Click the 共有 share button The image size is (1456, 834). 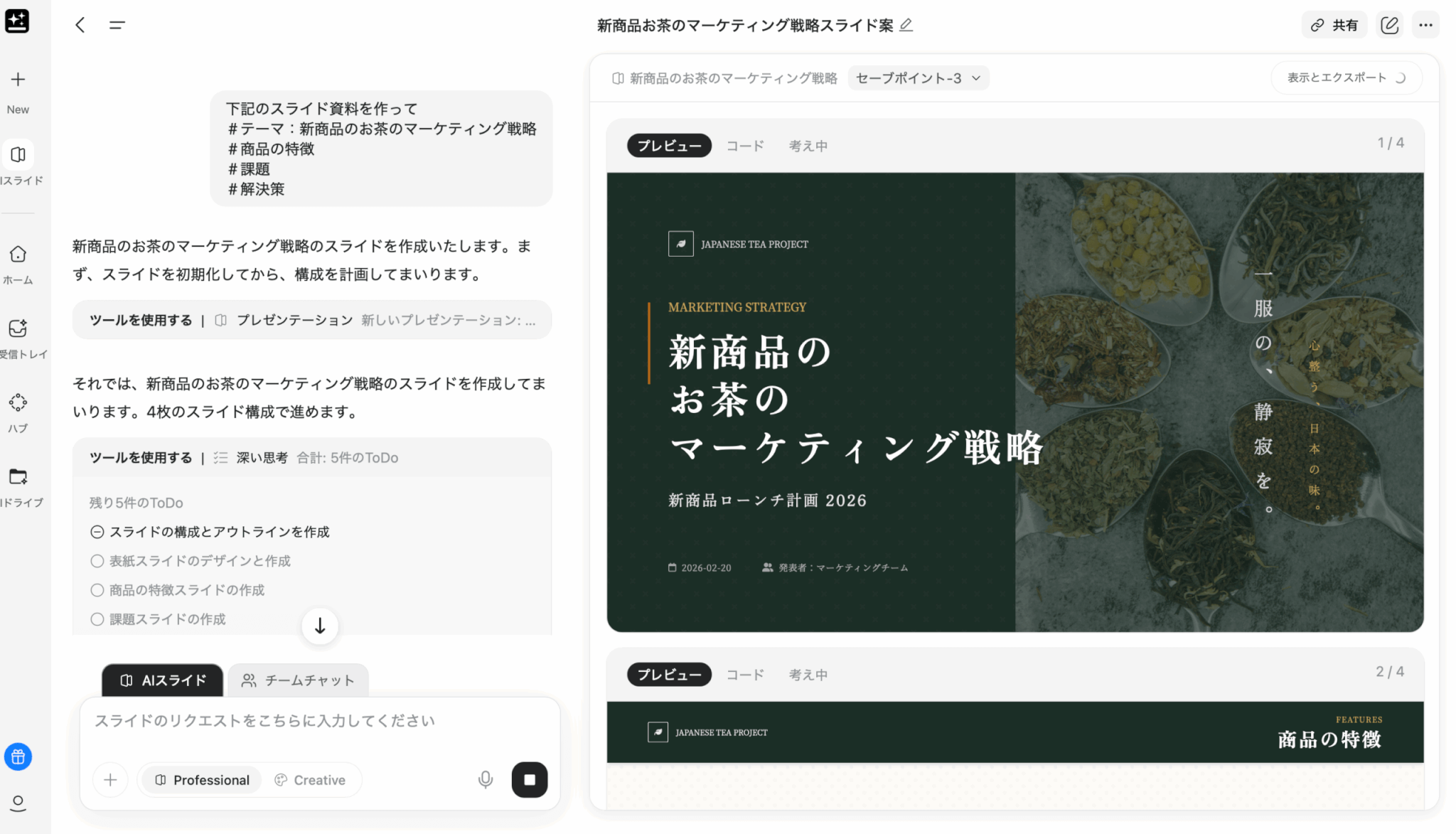[x=1334, y=26]
